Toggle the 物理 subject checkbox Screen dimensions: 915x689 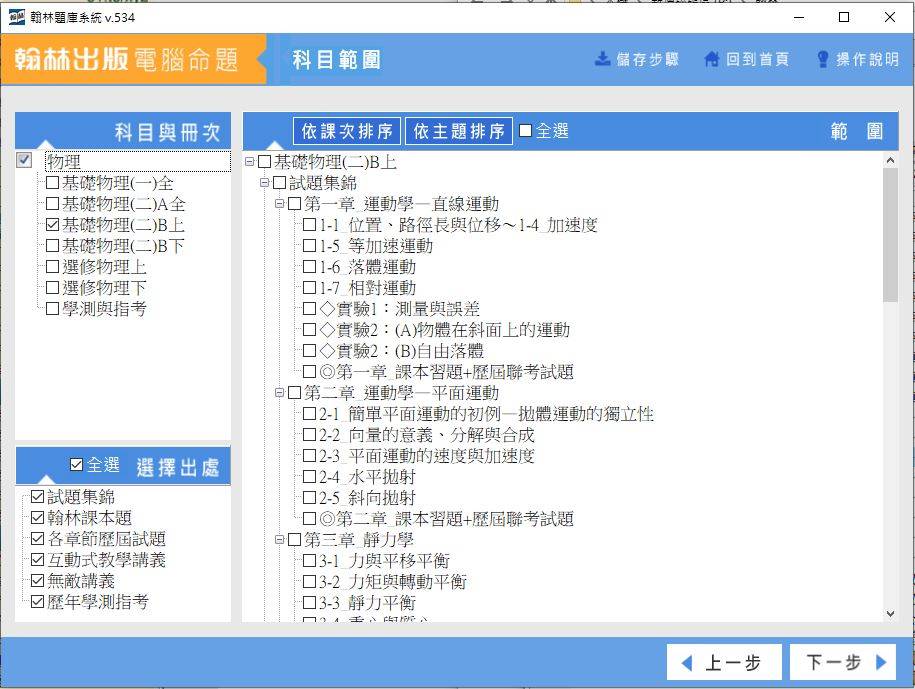[x=24, y=160]
